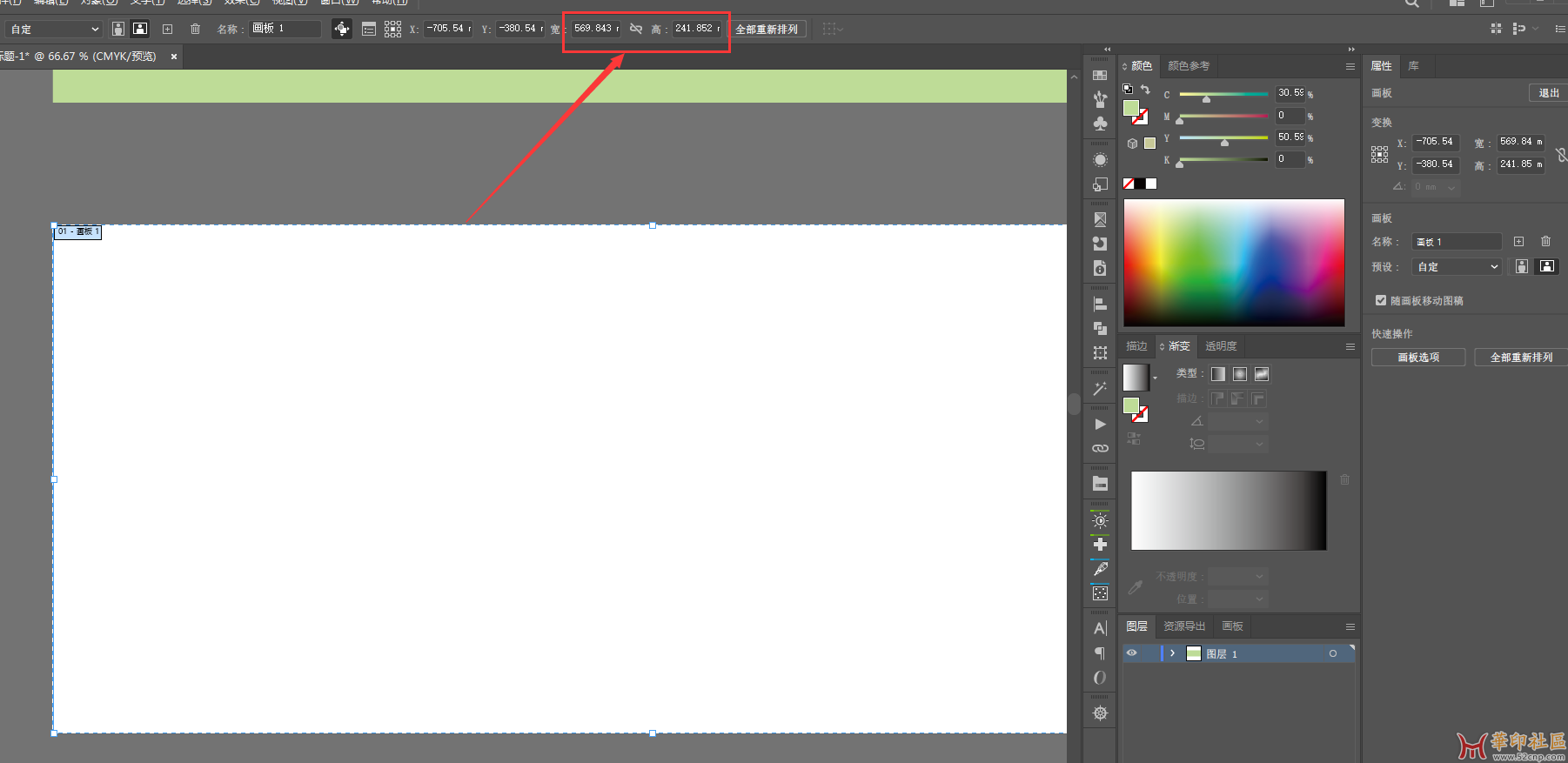Open the 预设 自定 dropdown in Properties panel
This screenshot has height=763, width=1568.
click(x=1457, y=267)
